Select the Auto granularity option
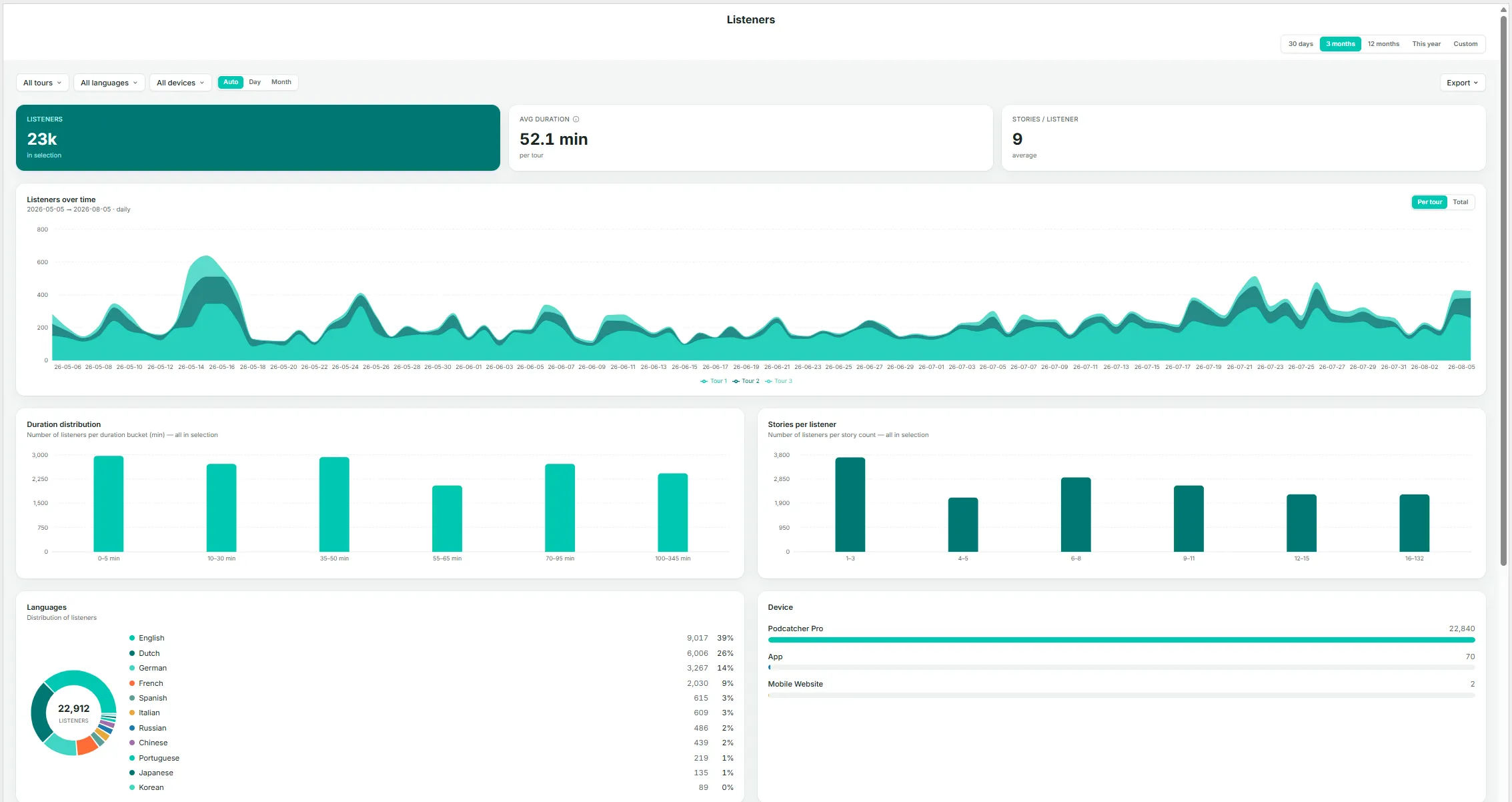 pyautogui.click(x=231, y=82)
